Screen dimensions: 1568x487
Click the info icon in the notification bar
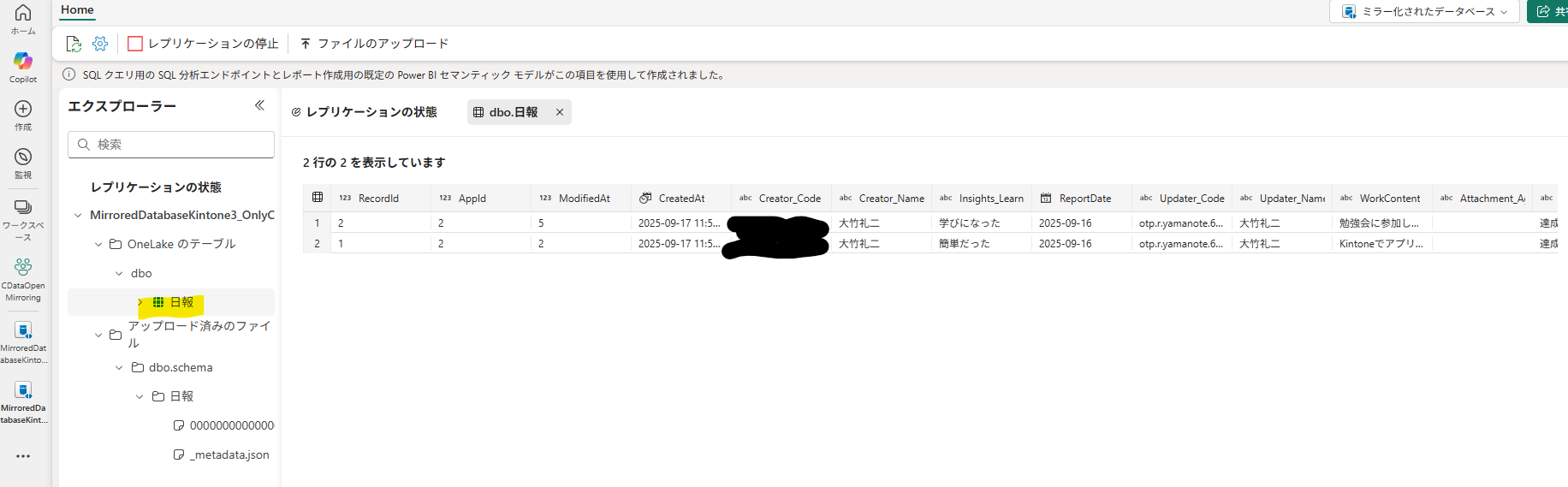tap(69, 74)
